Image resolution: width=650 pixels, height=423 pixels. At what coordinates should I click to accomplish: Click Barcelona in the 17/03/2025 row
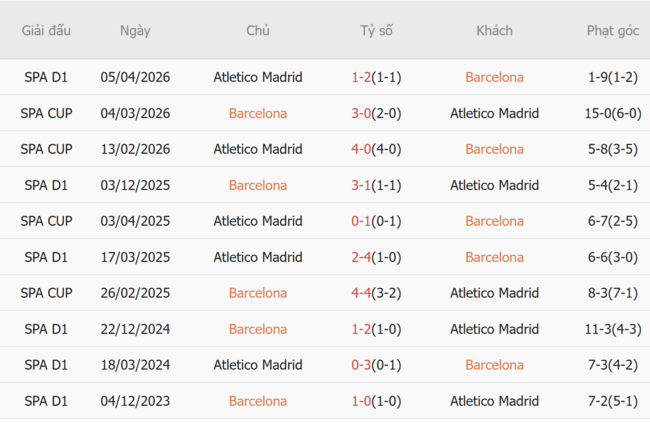tap(494, 257)
